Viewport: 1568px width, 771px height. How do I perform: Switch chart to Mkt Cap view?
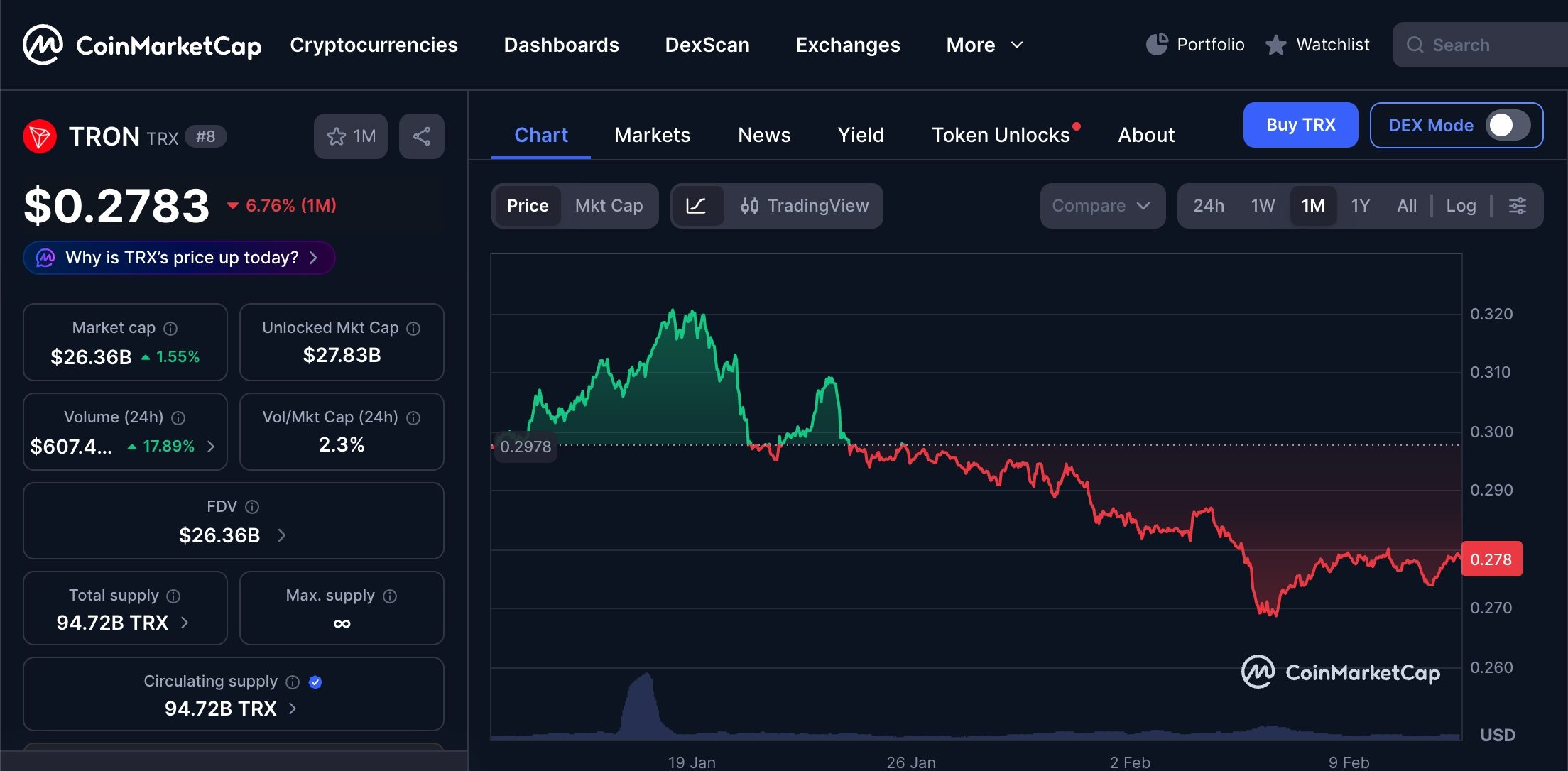(x=609, y=206)
